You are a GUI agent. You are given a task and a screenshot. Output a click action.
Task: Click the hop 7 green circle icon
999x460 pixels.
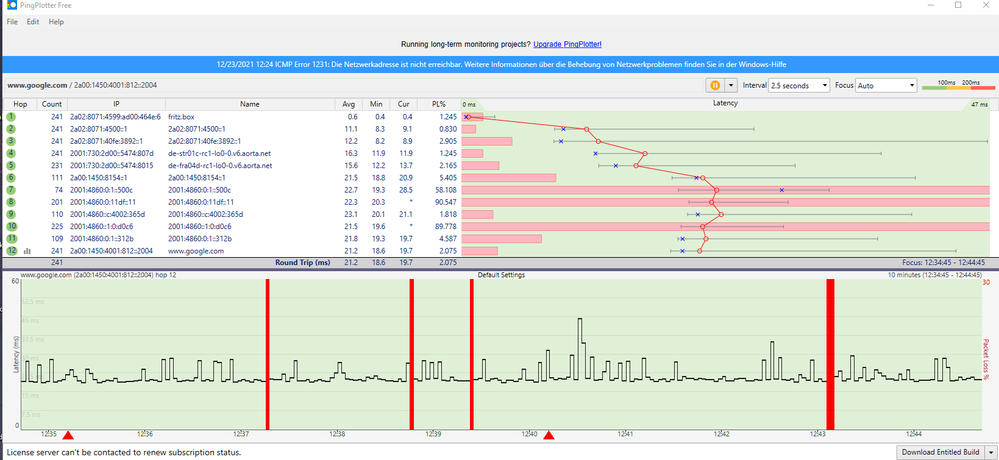coord(11,190)
